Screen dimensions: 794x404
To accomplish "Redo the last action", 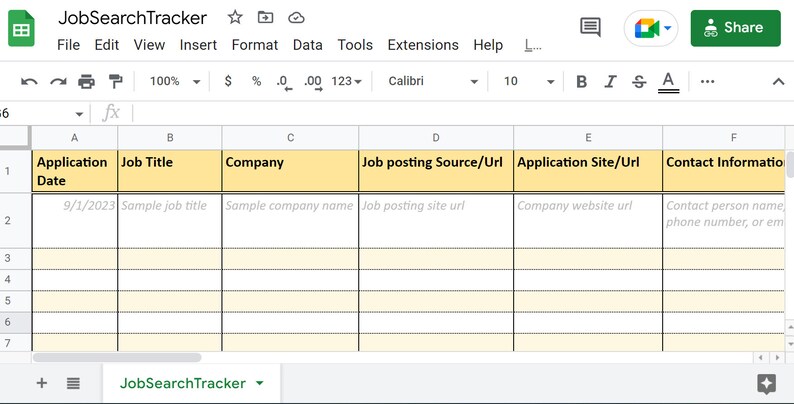I will pos(58,82).
